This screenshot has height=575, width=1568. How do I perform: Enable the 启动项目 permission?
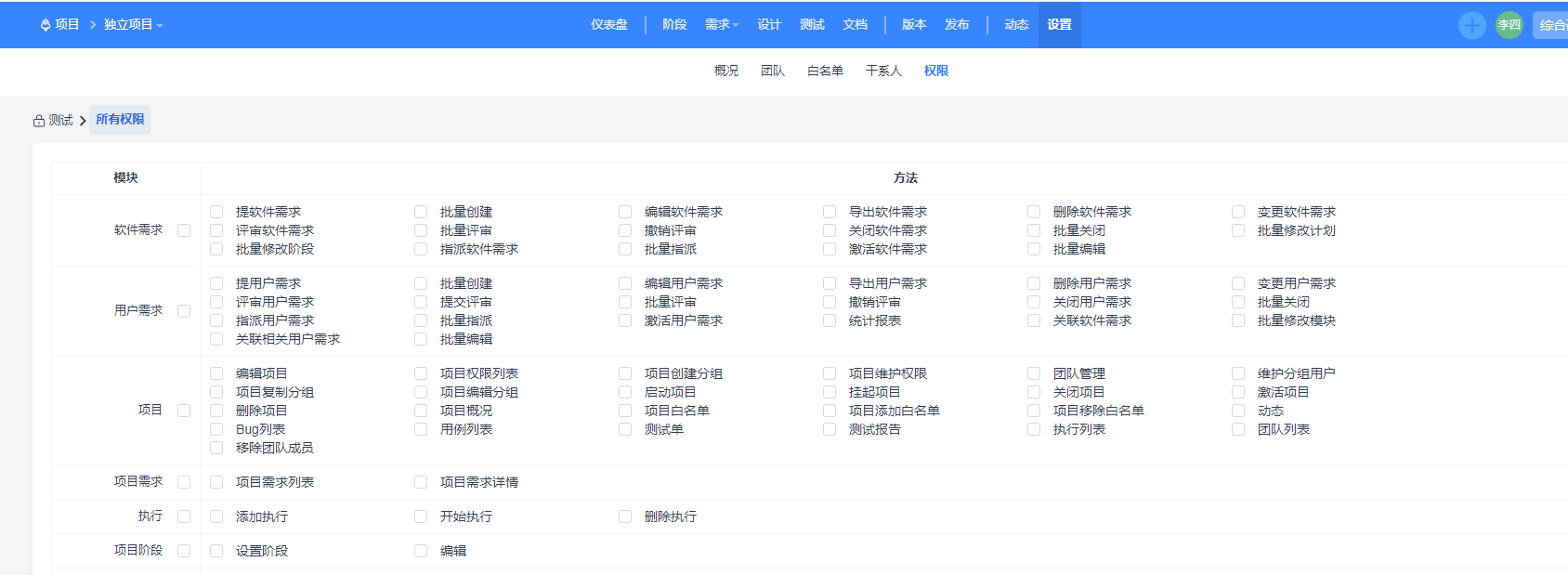[625, 392]
